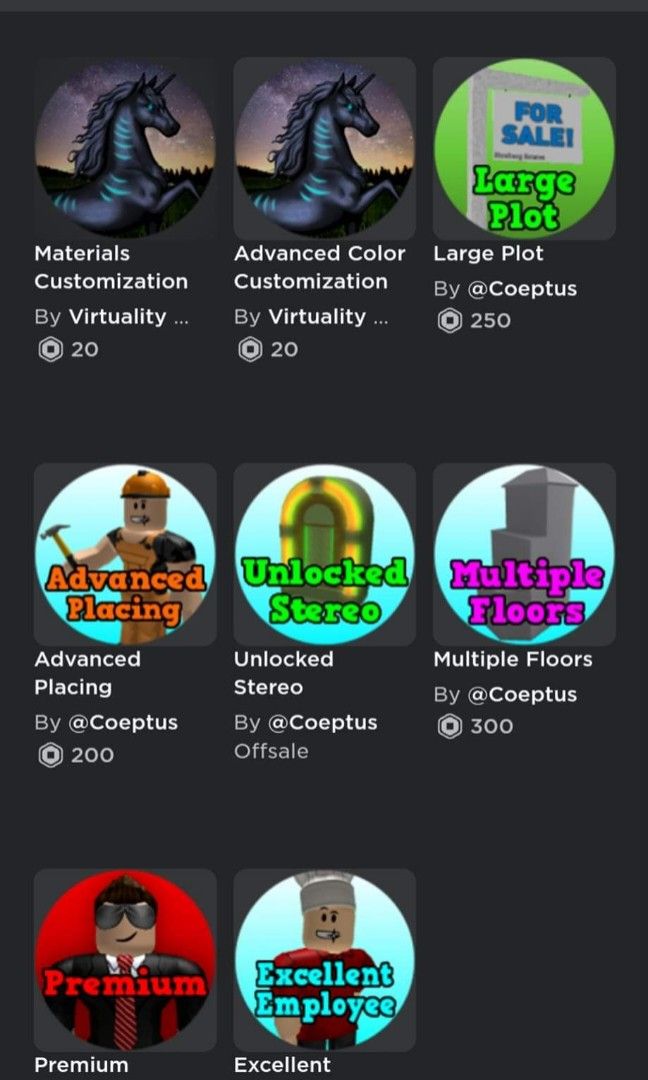Click the Advanced Placing title text
The height and width of the screenshot is (1080, 648).
click(x=88, y=672)
